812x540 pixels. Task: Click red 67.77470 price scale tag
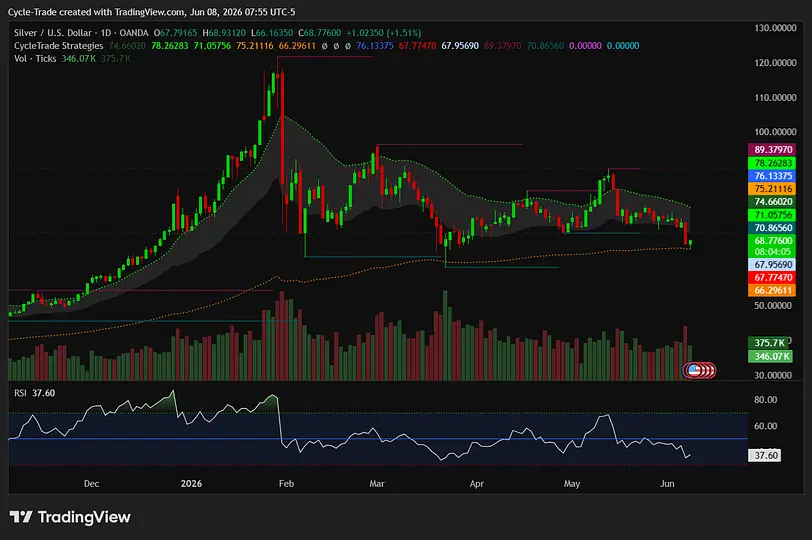pyautogui.click(x=772, y=278)
